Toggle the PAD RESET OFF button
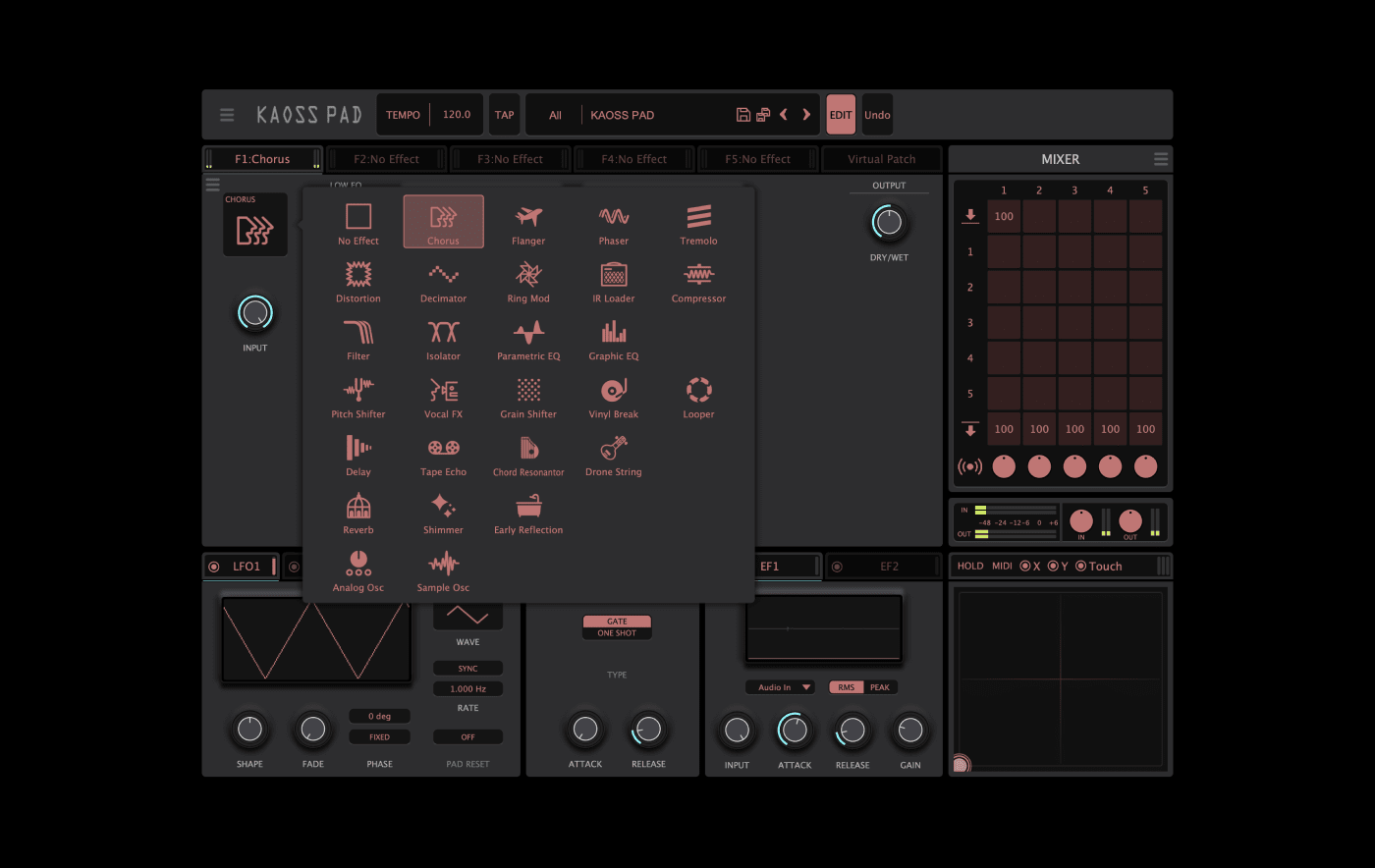The width and height of the screenshot is (1375, 868). point(467,736)
